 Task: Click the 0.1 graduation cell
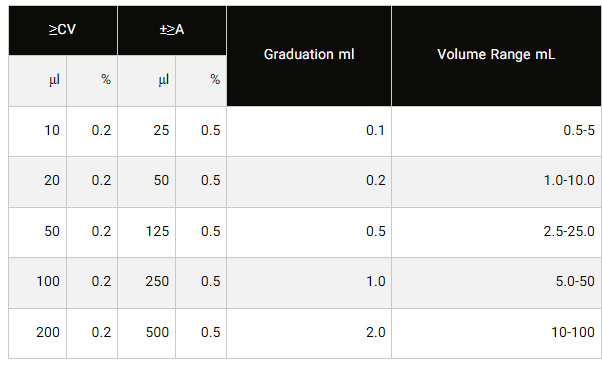(309, 131)
